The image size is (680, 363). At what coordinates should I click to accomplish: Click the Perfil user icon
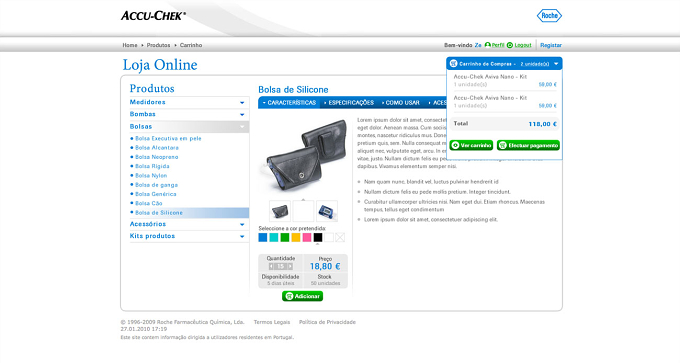(487, 45)
